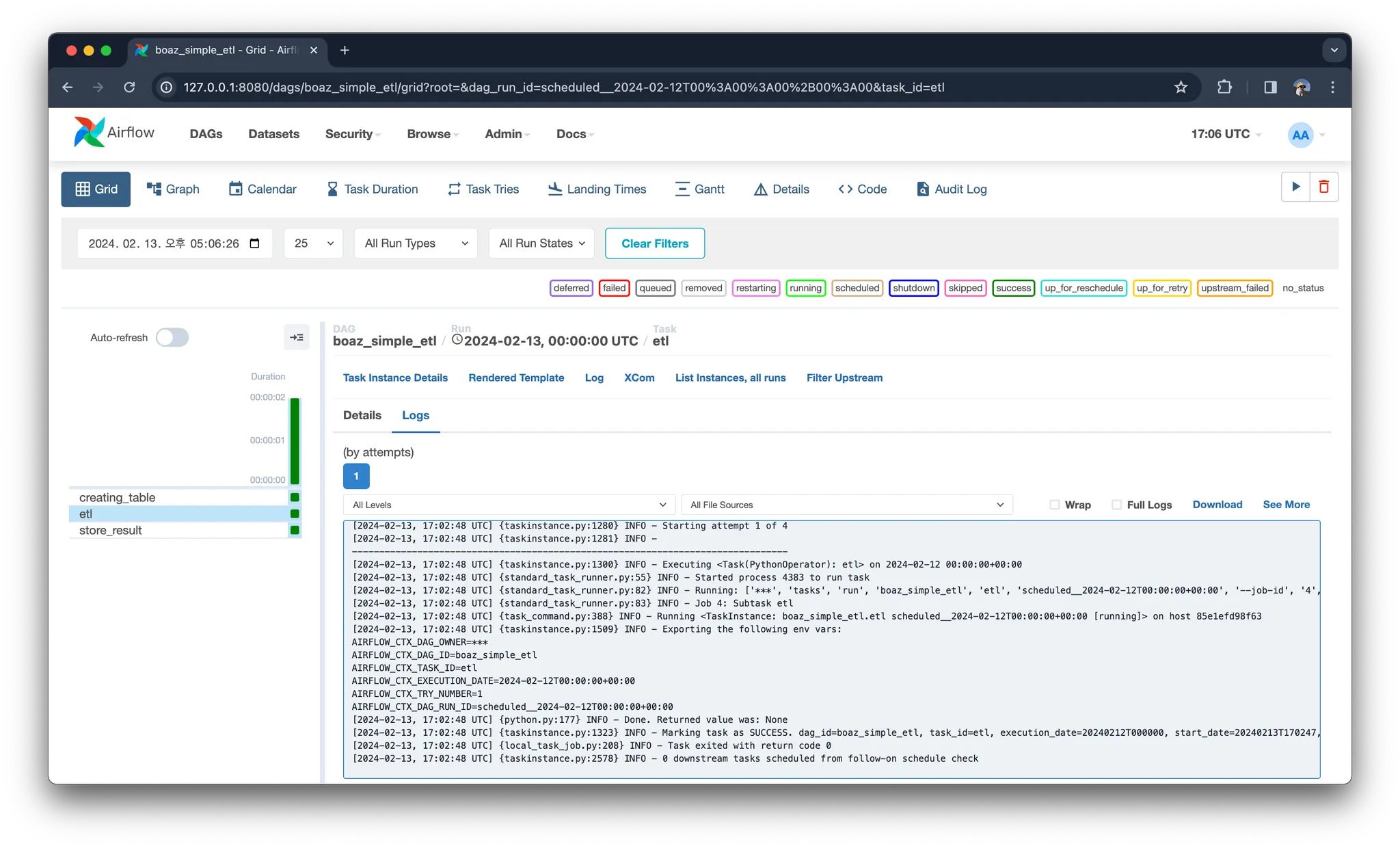1400x848 pixels.
Task: Click the browser extensions puzzle icon
Action: coord(1224,88)
